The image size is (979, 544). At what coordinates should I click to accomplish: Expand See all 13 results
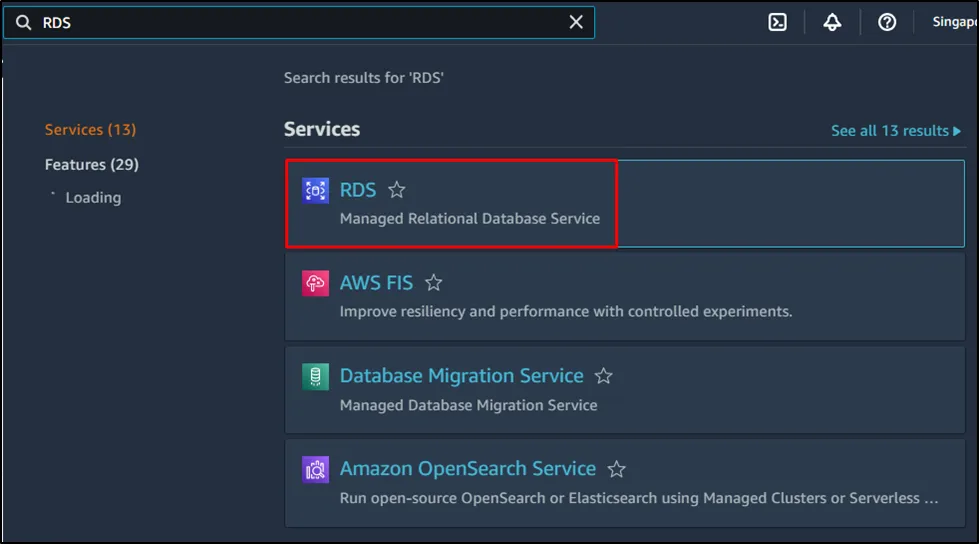895,131
